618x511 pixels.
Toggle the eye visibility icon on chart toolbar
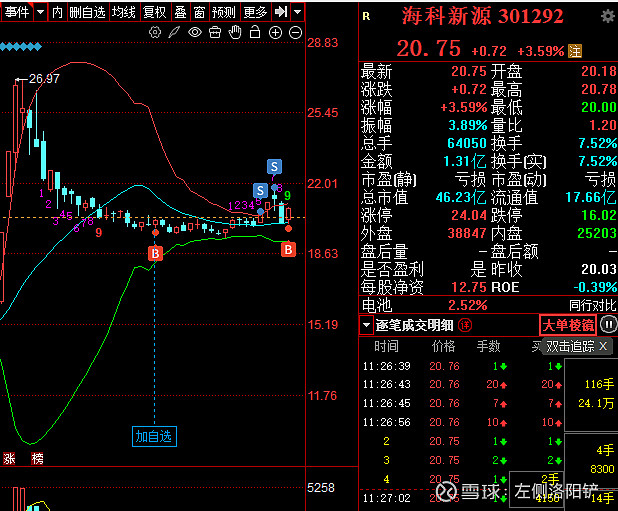coord(195,32)
